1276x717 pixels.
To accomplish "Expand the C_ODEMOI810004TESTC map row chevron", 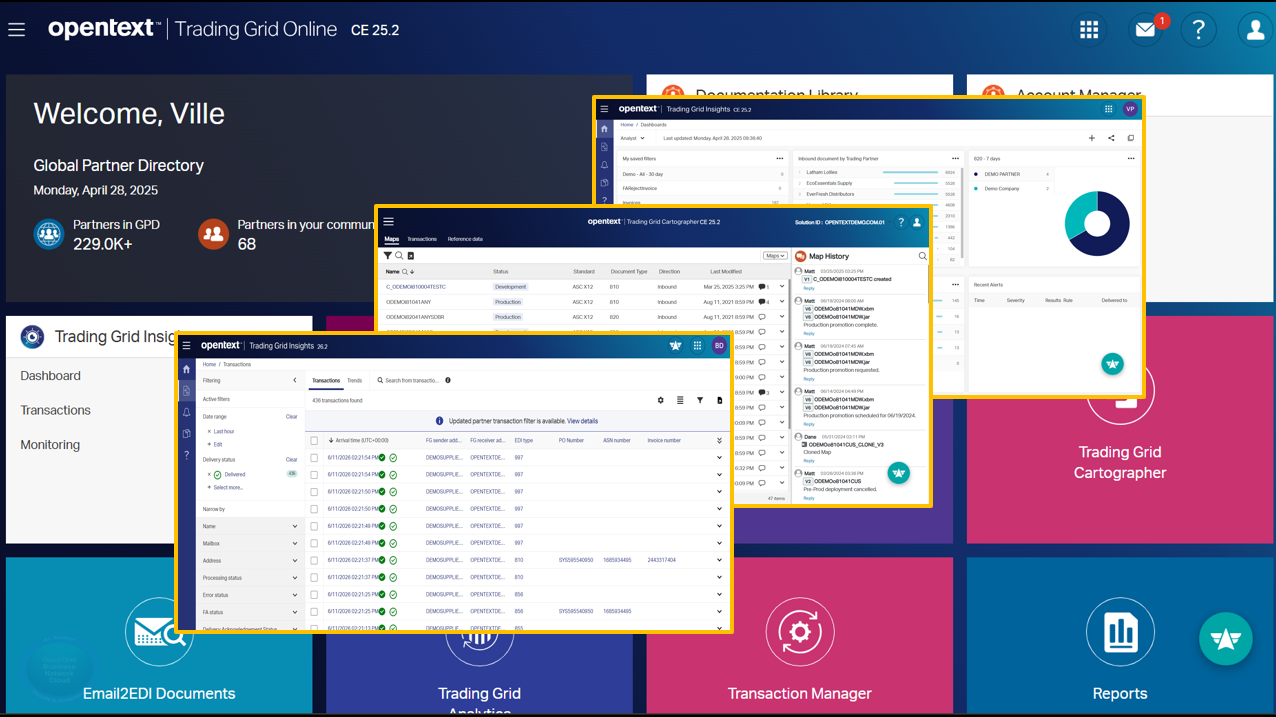I will (x=782, y=287).
